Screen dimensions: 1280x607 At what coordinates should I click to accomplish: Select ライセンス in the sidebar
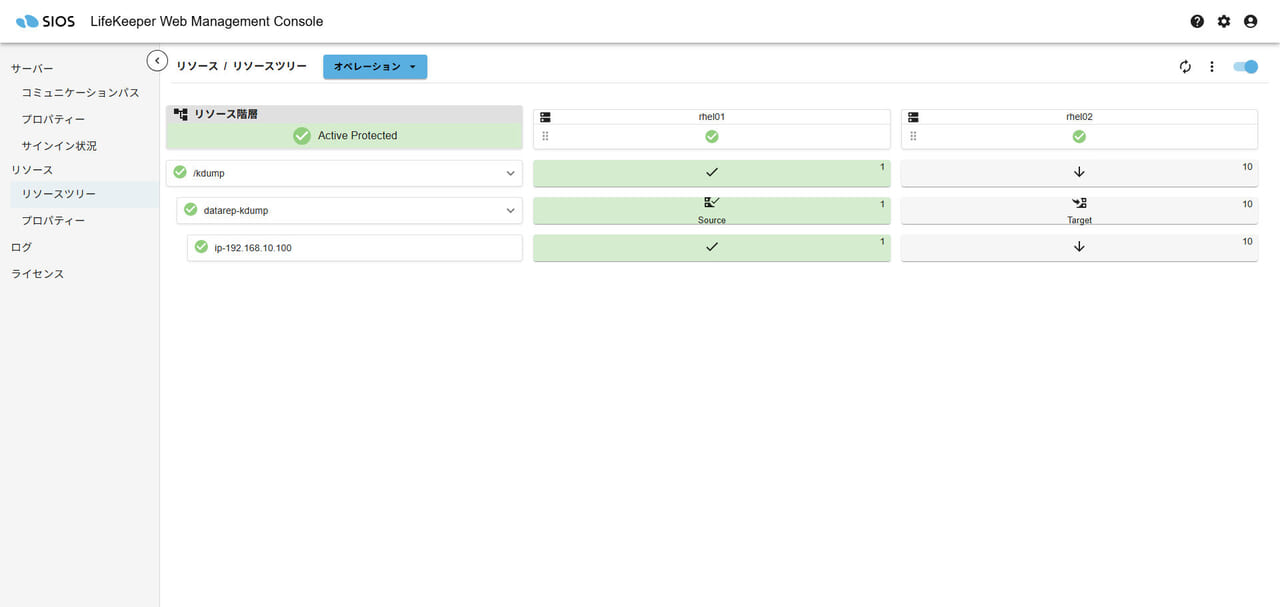point(37,274)
